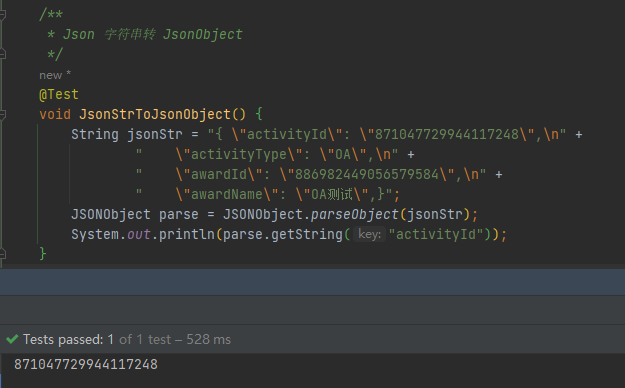Click the 'new *' author hint
The image size is (625, 388).
(55, 75)
